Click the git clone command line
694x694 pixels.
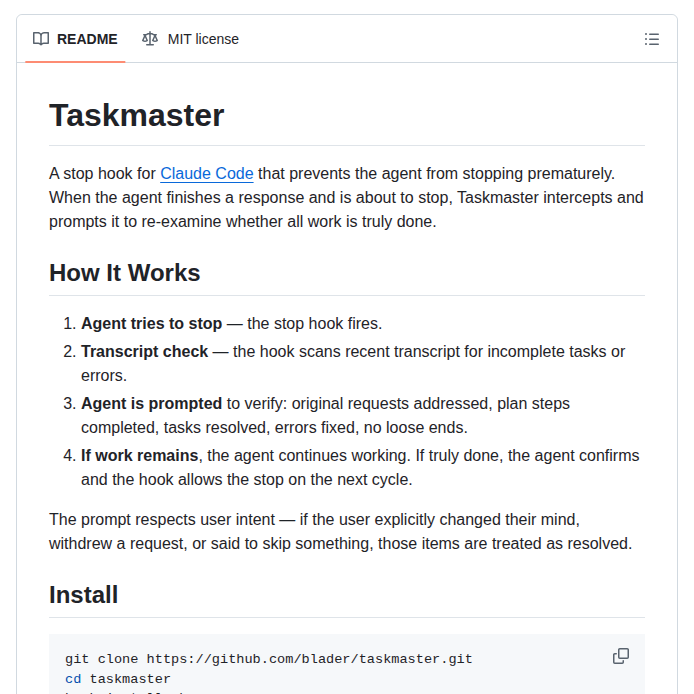click(x=269, y=659)
